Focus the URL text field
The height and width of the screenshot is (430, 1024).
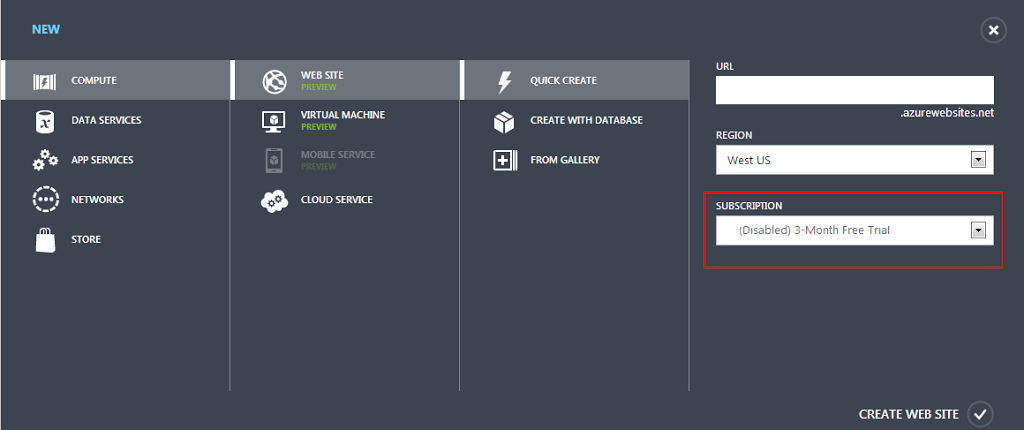pos(855,90)
